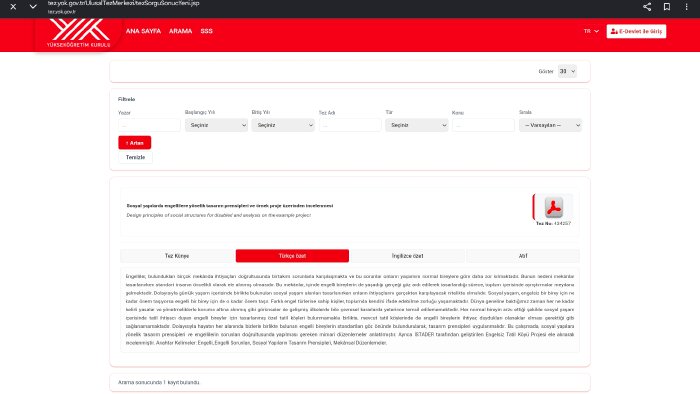Click the Yükseköğretim Kurulu logo

[79, 33]
